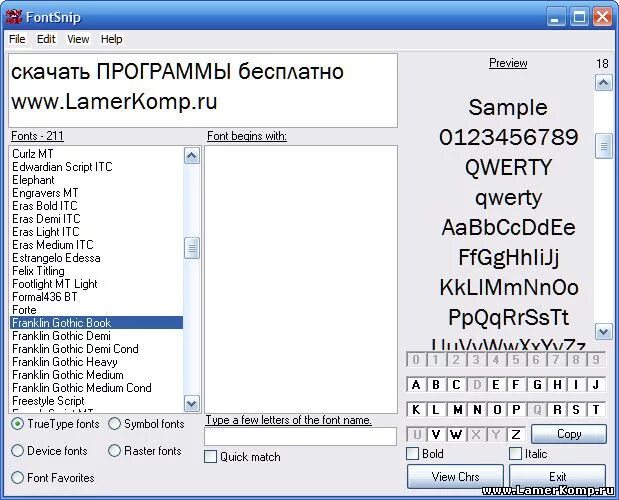The image size is (619, 500).
Task: Click the letter L filter button
Action: [436, 410]
